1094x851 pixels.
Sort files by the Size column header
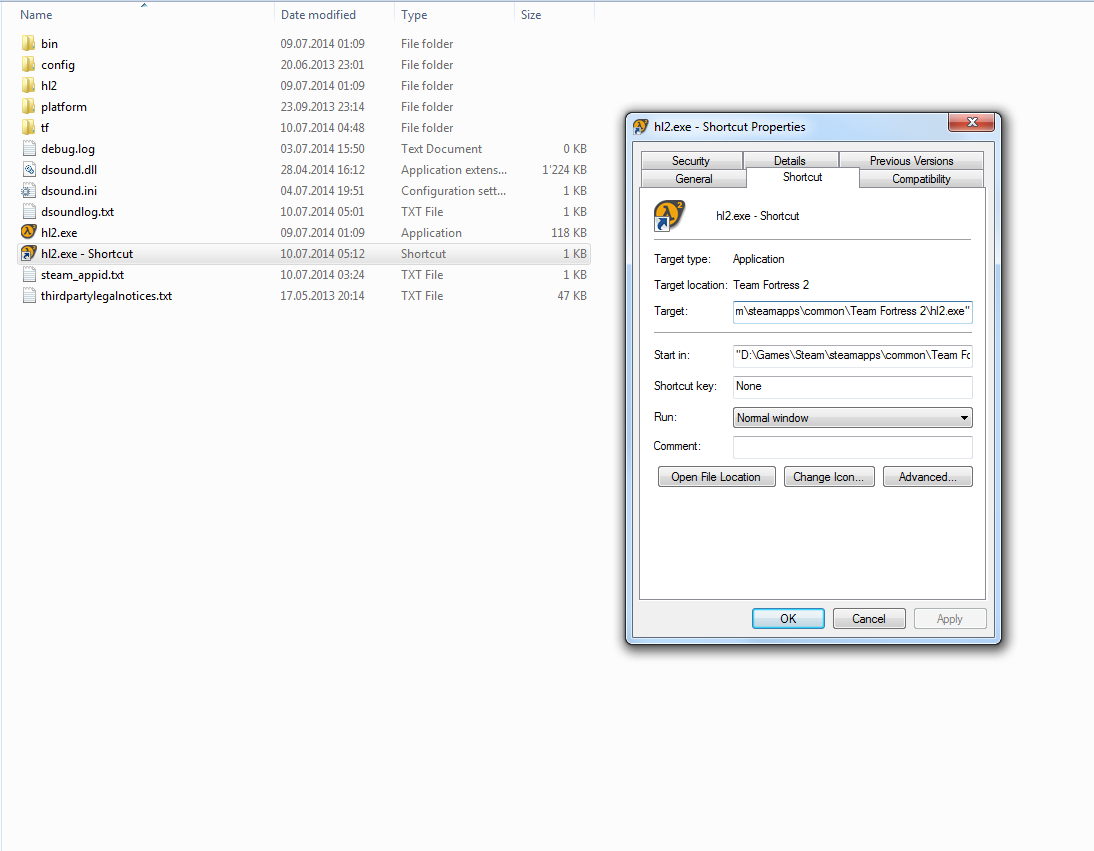pyautogui.click(x=531, y=15)
